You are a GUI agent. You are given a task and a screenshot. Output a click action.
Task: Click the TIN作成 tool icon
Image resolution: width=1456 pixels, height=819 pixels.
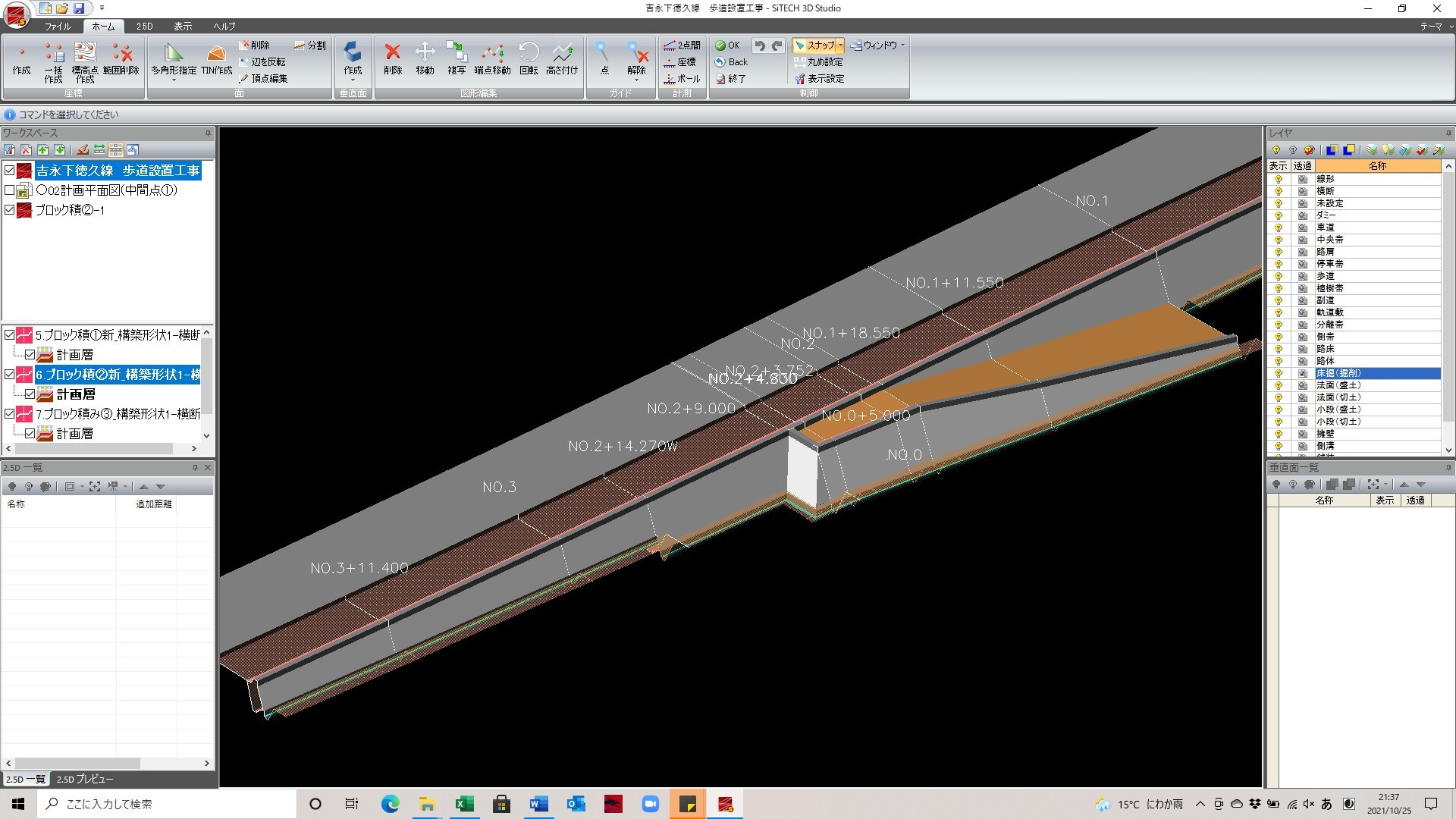(x=216, y=55)
